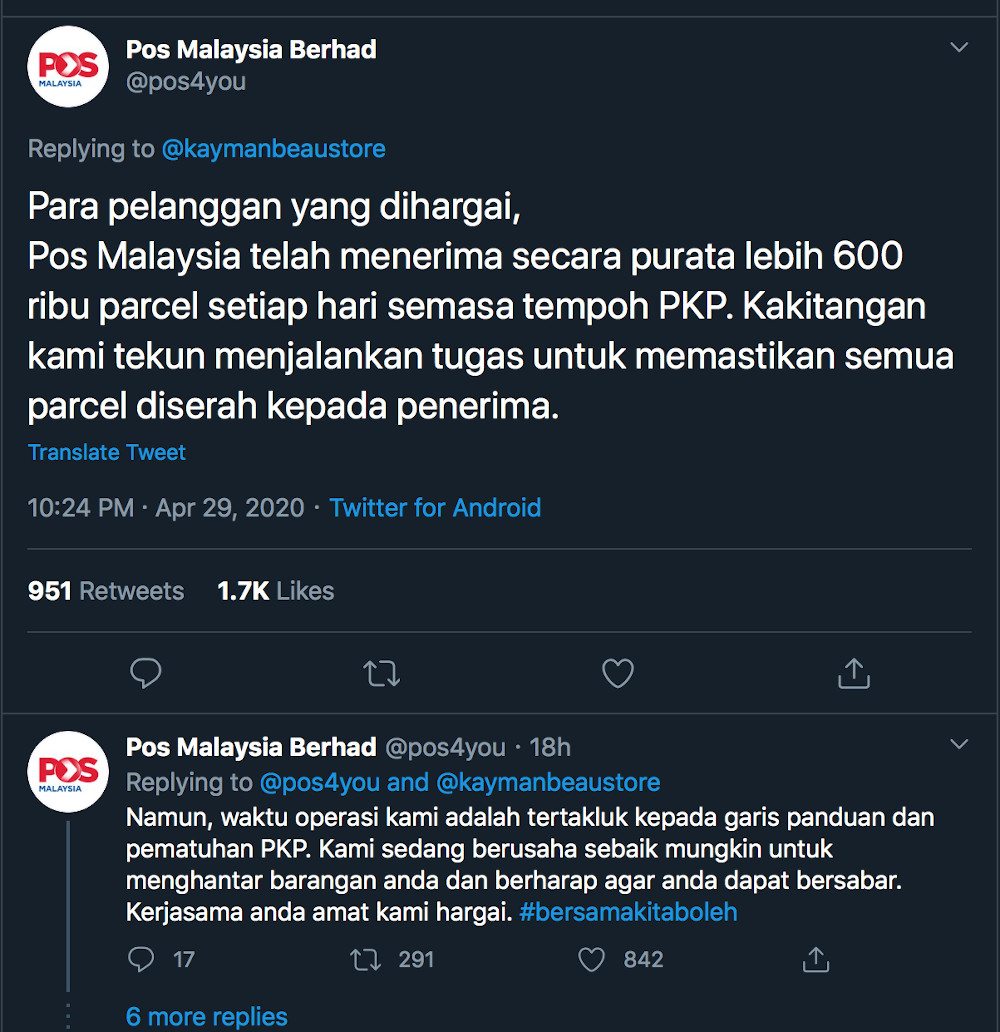Image resolution: width=1000 pixels, height=1032 pixels.
Task: Show the 6 more replies thread
Action: [206, 1016]
